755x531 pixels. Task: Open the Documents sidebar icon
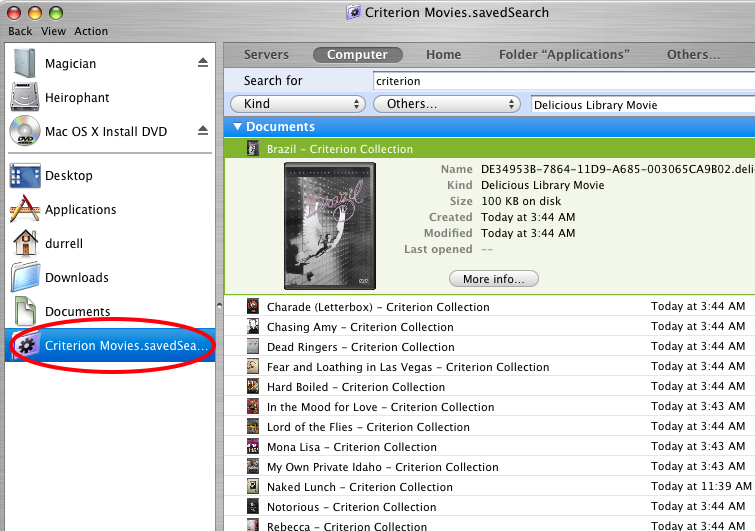(x=25, y=311)
